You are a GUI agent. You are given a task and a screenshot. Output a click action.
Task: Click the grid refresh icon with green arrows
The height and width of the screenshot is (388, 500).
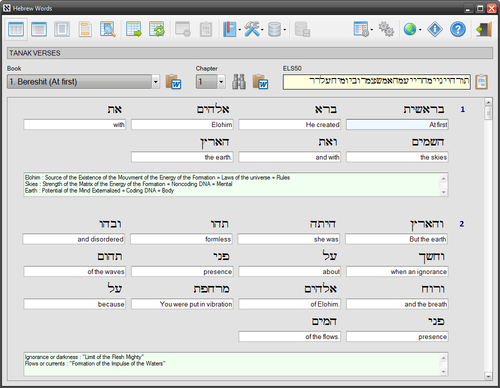click(x=157, y=30)
